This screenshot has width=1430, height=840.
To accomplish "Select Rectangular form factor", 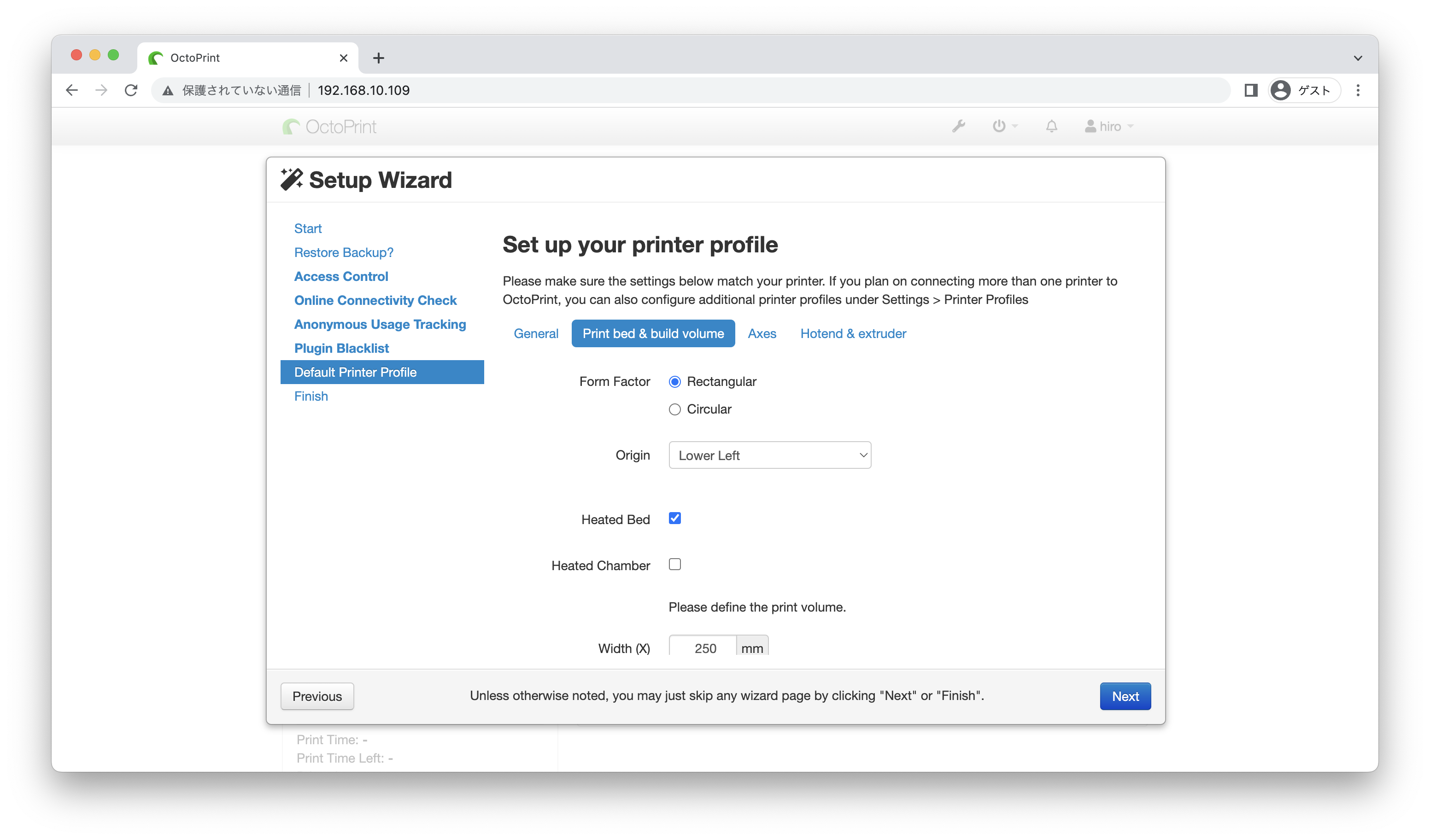I will 675,382.
